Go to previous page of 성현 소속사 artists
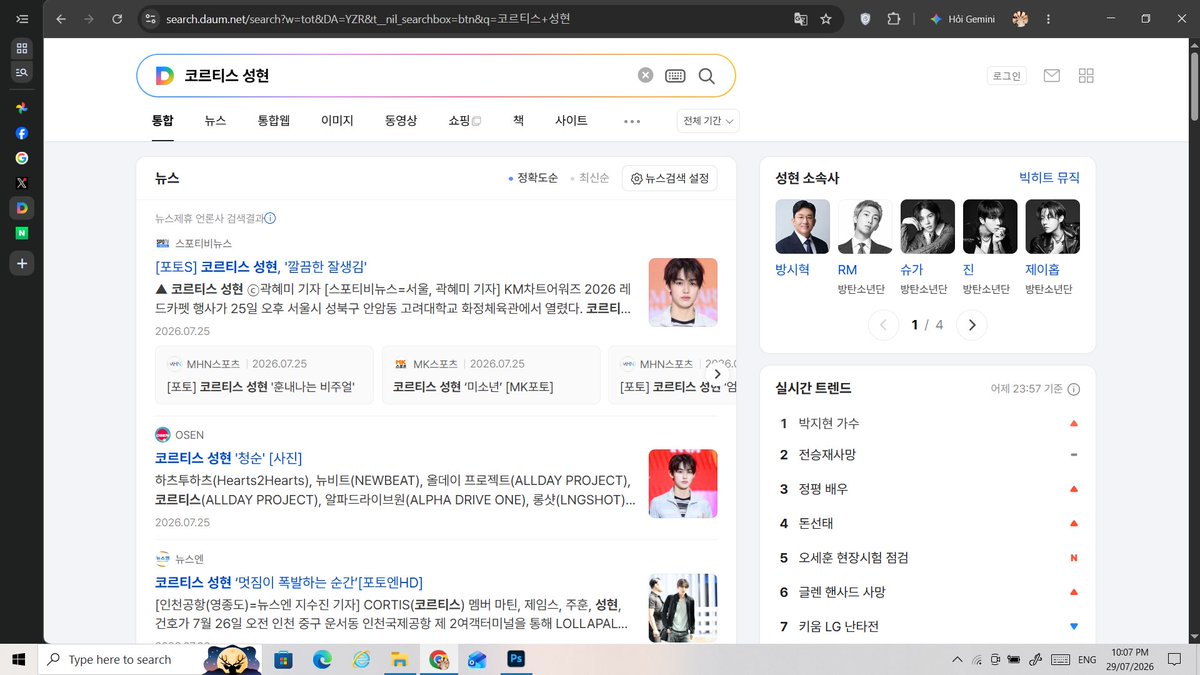Image resolution: width=1200 pixels, height=675 pixels. [x=884, y=325]
